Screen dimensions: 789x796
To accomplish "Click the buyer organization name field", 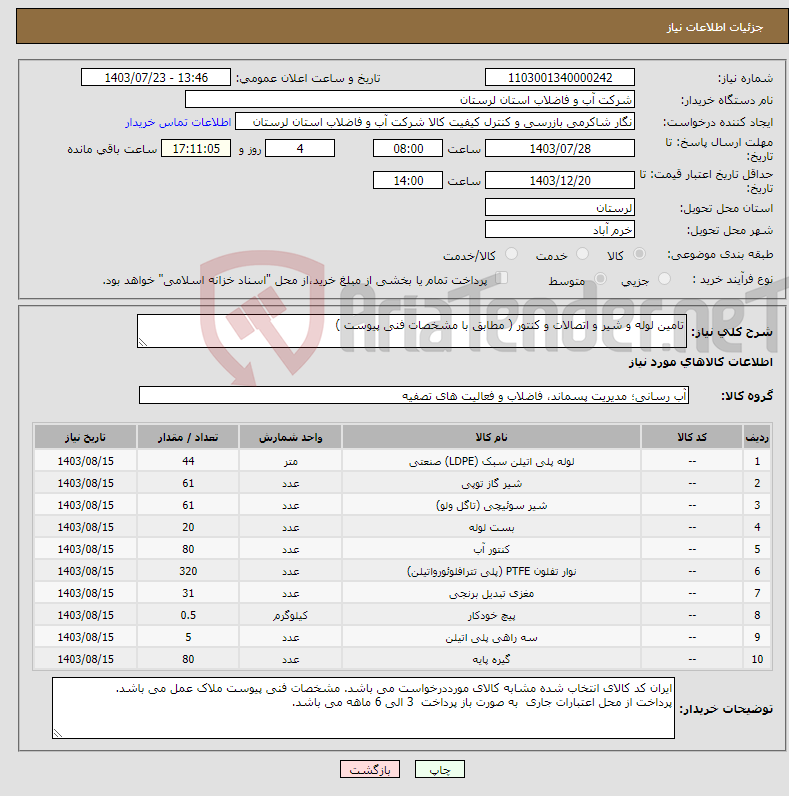I will (410, 100).
